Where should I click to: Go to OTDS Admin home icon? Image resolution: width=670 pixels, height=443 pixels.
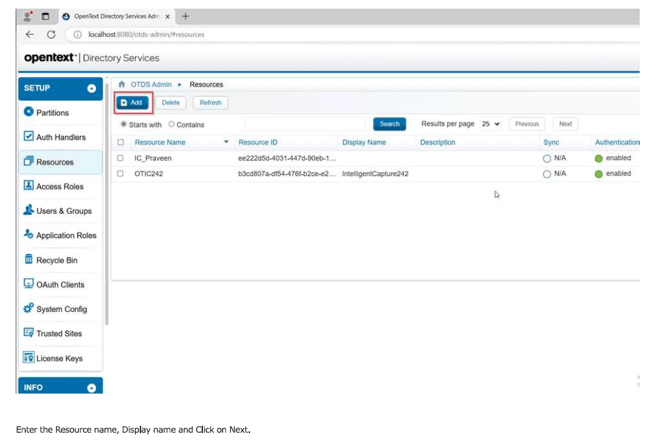[x=122, y=85]
